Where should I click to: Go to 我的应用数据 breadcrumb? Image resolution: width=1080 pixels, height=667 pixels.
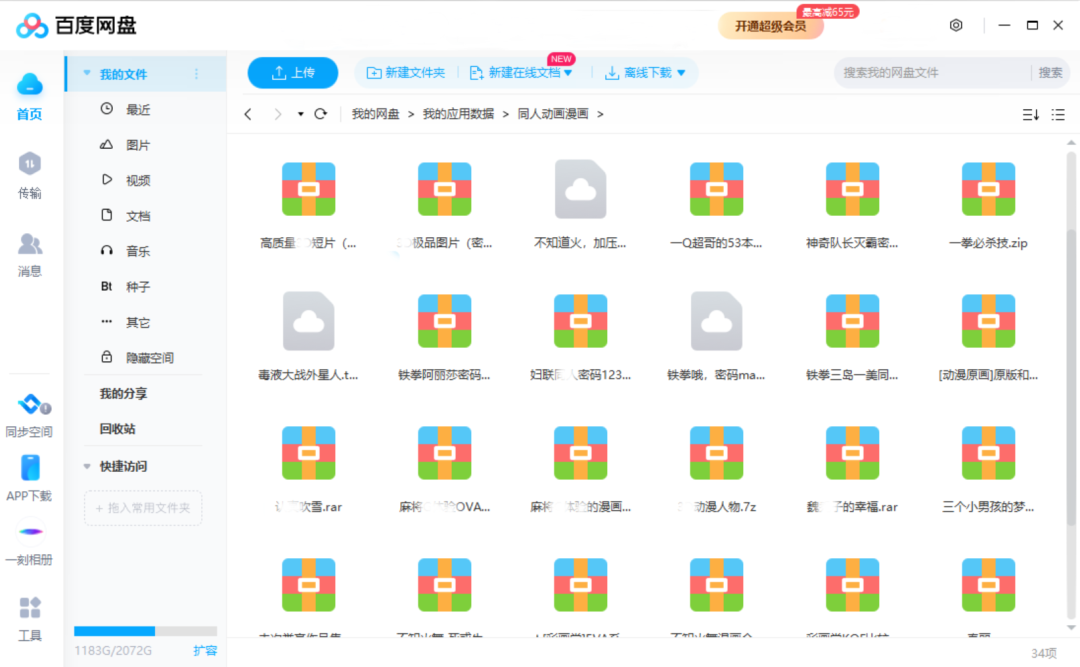[x=458, y=114]
